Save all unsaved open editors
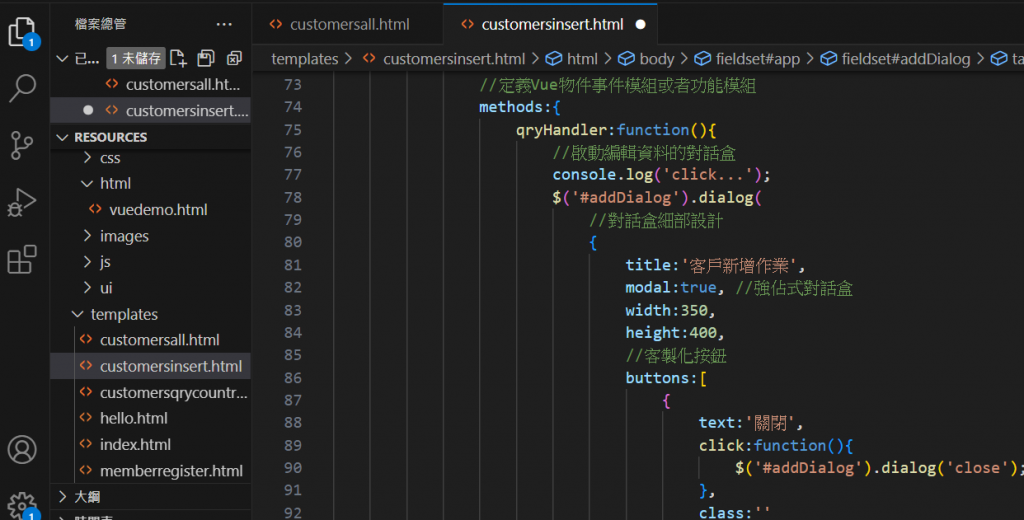The image size is (1024, 520). click(x=206, y=58)
